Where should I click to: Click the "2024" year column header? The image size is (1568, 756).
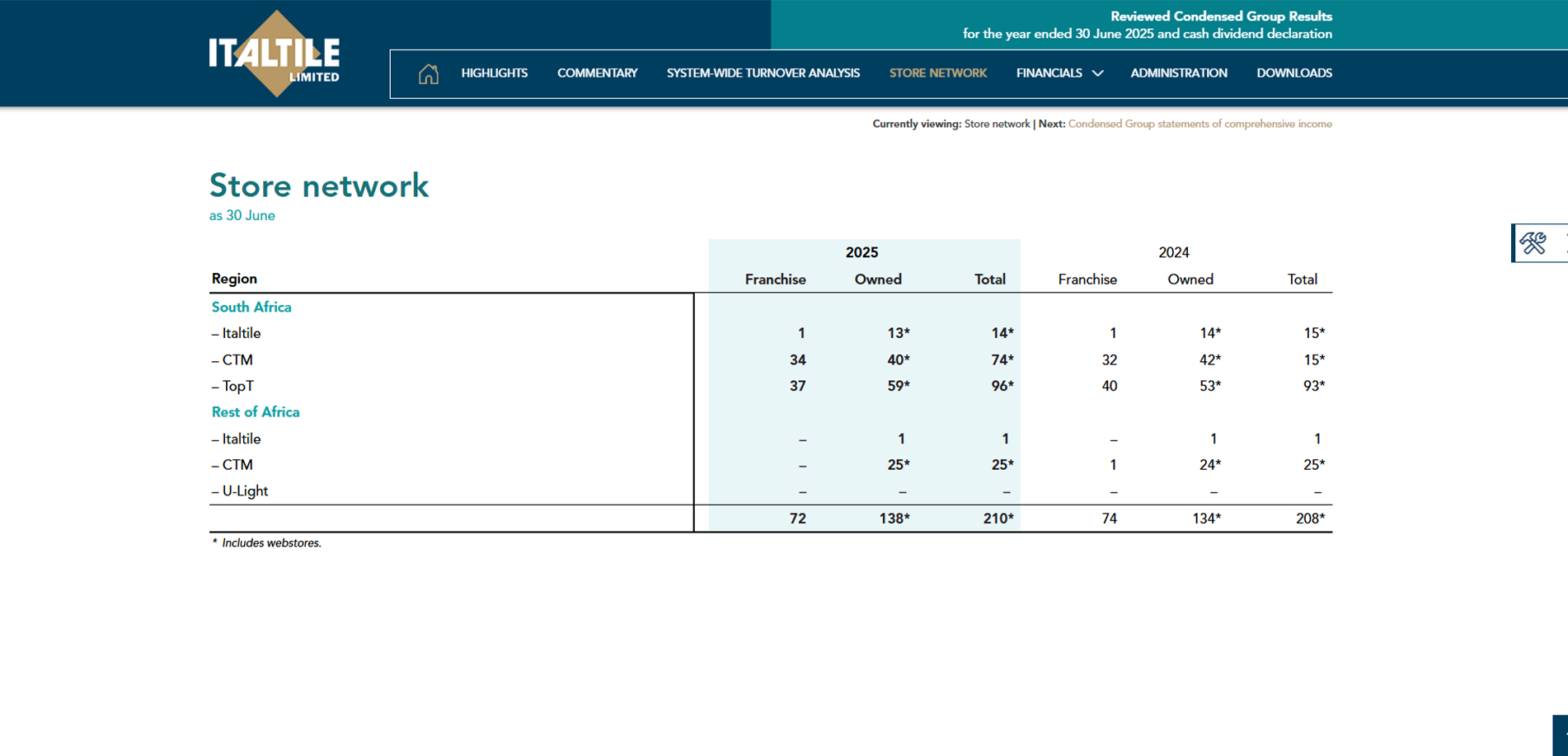pos(1174,252)
